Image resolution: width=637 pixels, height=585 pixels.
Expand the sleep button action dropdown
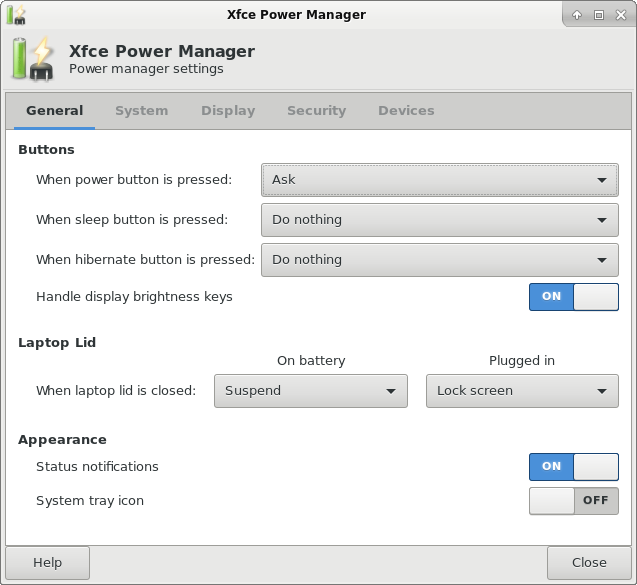point(439,220)
